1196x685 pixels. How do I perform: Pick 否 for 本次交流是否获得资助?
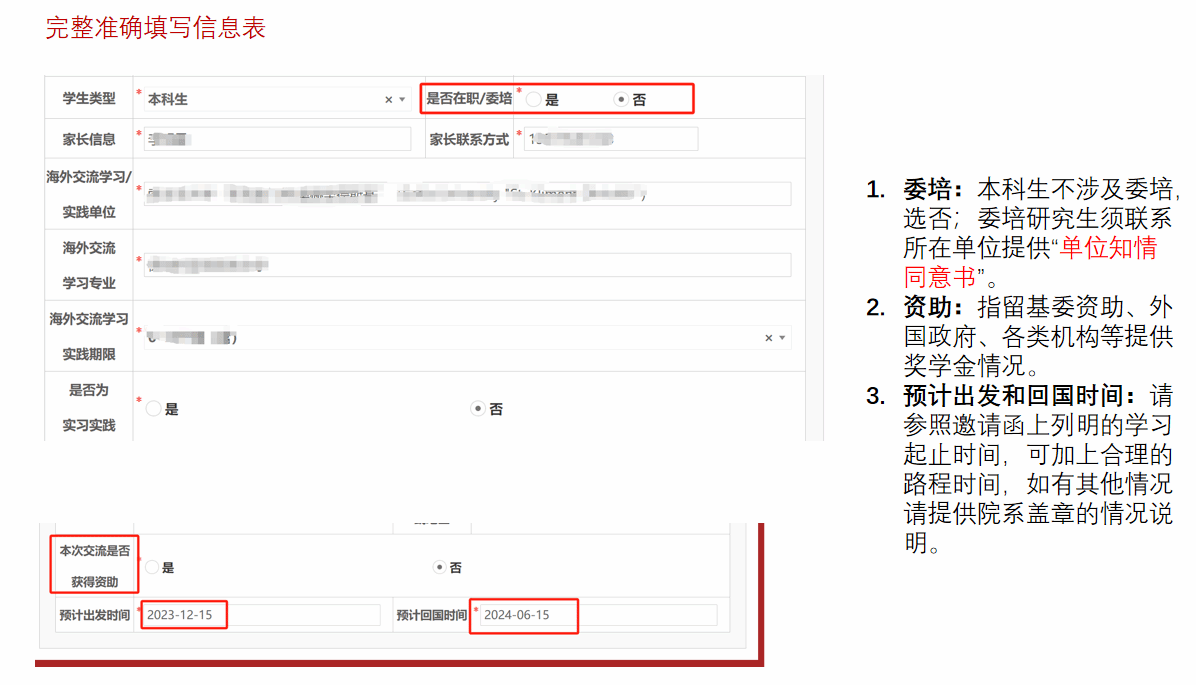pos(439,567)
